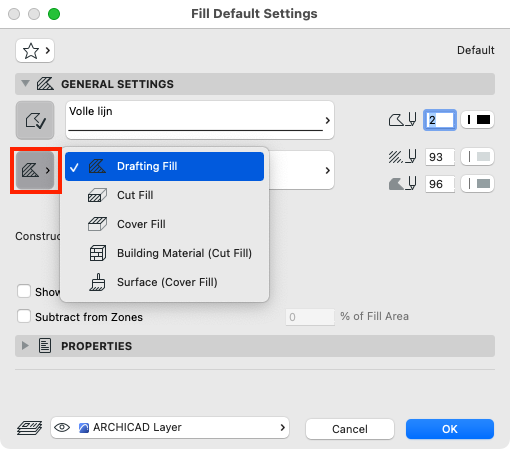Click the contour line pen icon
The height and width of the screenshot is (449, 510).
coord(402,120)
